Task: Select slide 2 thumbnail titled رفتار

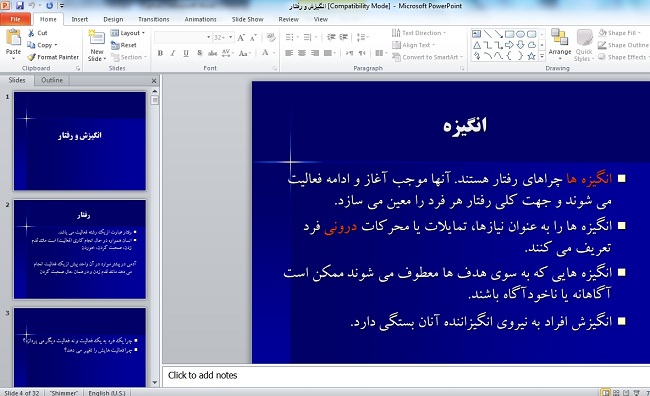Action: pos(80,249)
